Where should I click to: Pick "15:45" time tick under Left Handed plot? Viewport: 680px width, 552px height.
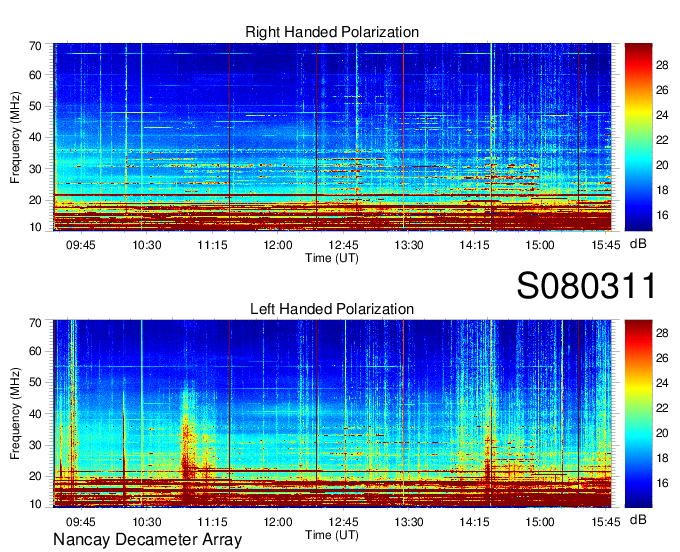[x=606, y=522]
